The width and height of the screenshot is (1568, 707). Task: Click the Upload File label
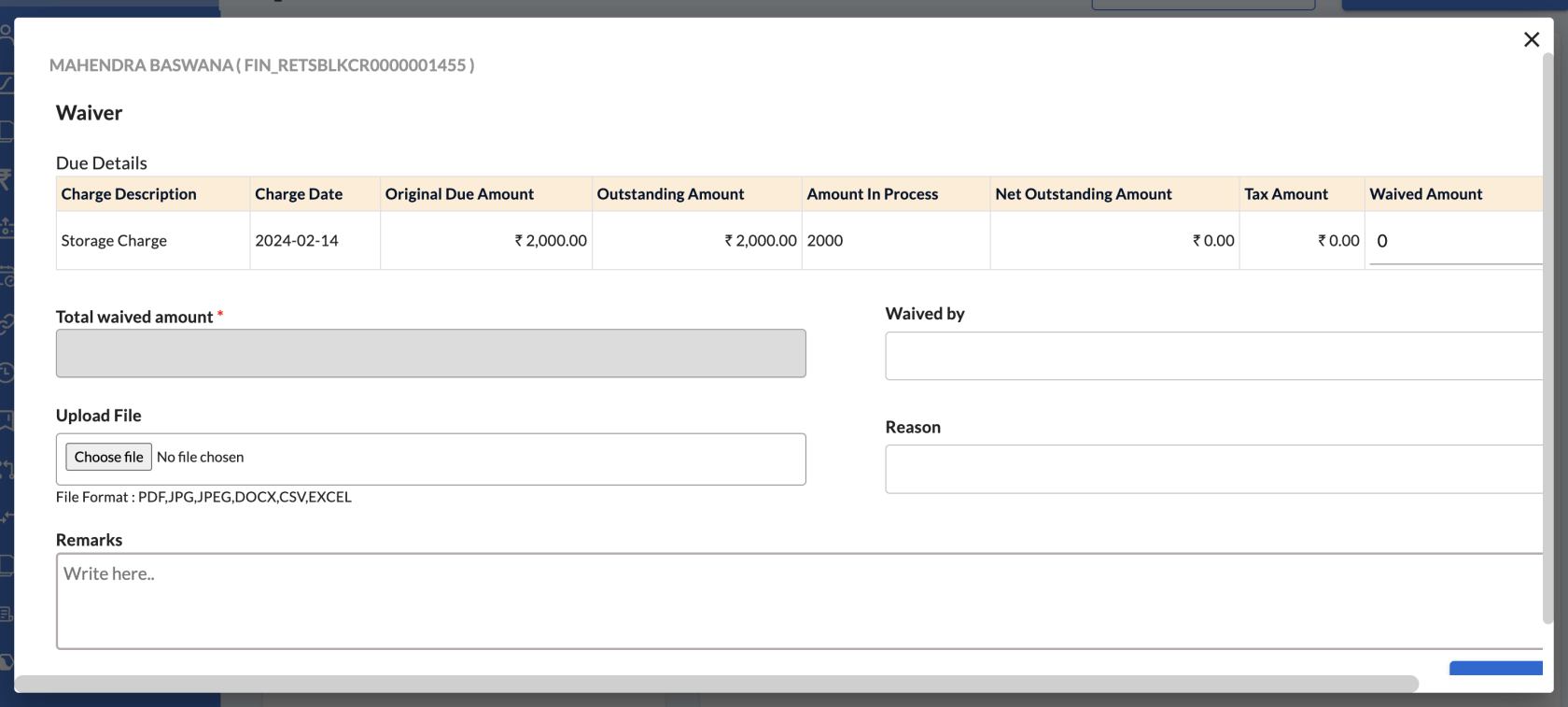coord(99,416)
